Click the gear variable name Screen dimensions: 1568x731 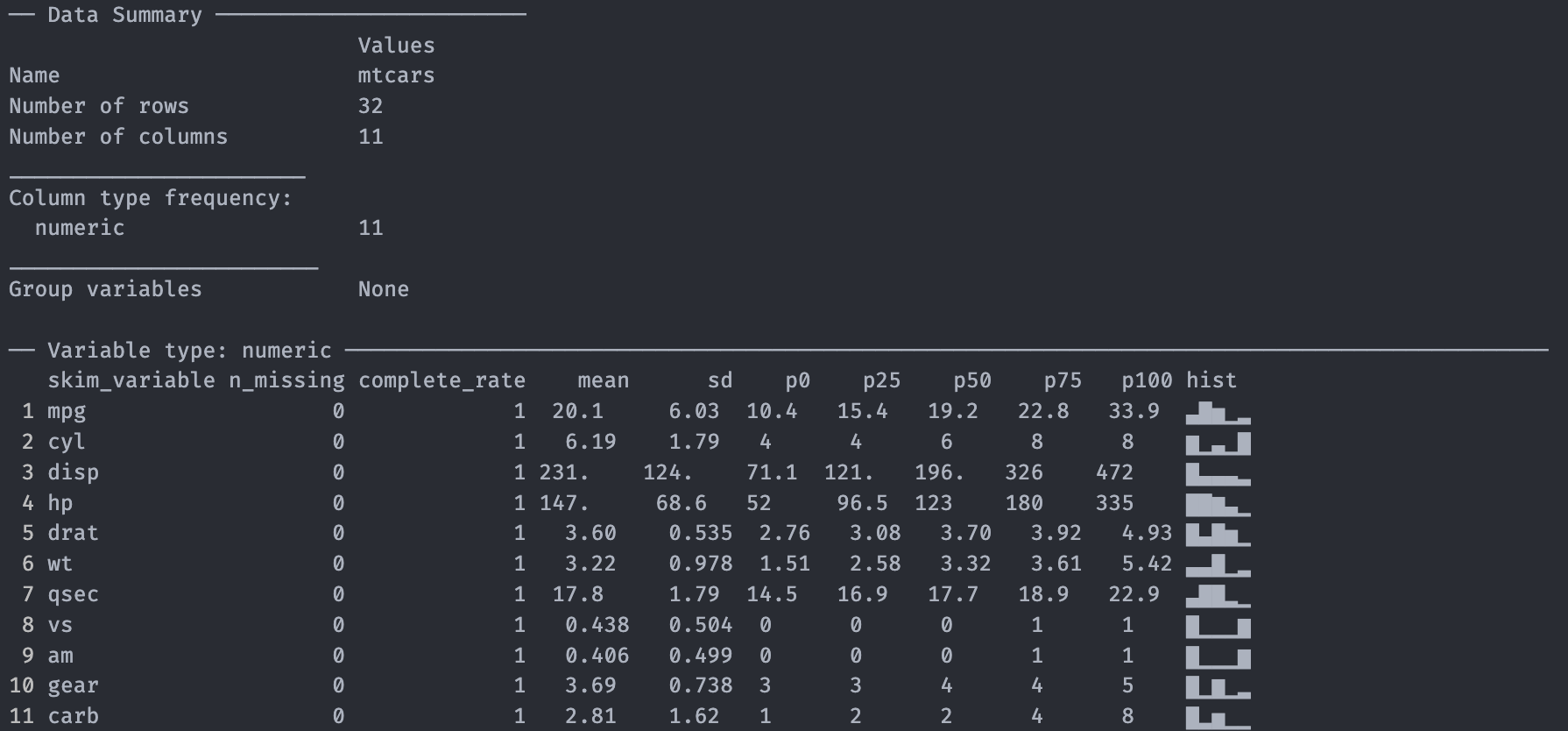pyautogui.click(x=73, y=685)
